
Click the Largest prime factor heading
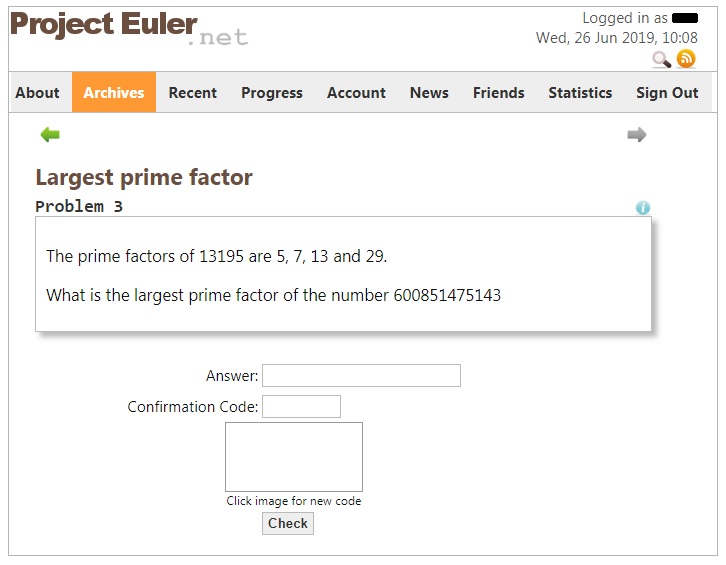click(x=144, y=177)
